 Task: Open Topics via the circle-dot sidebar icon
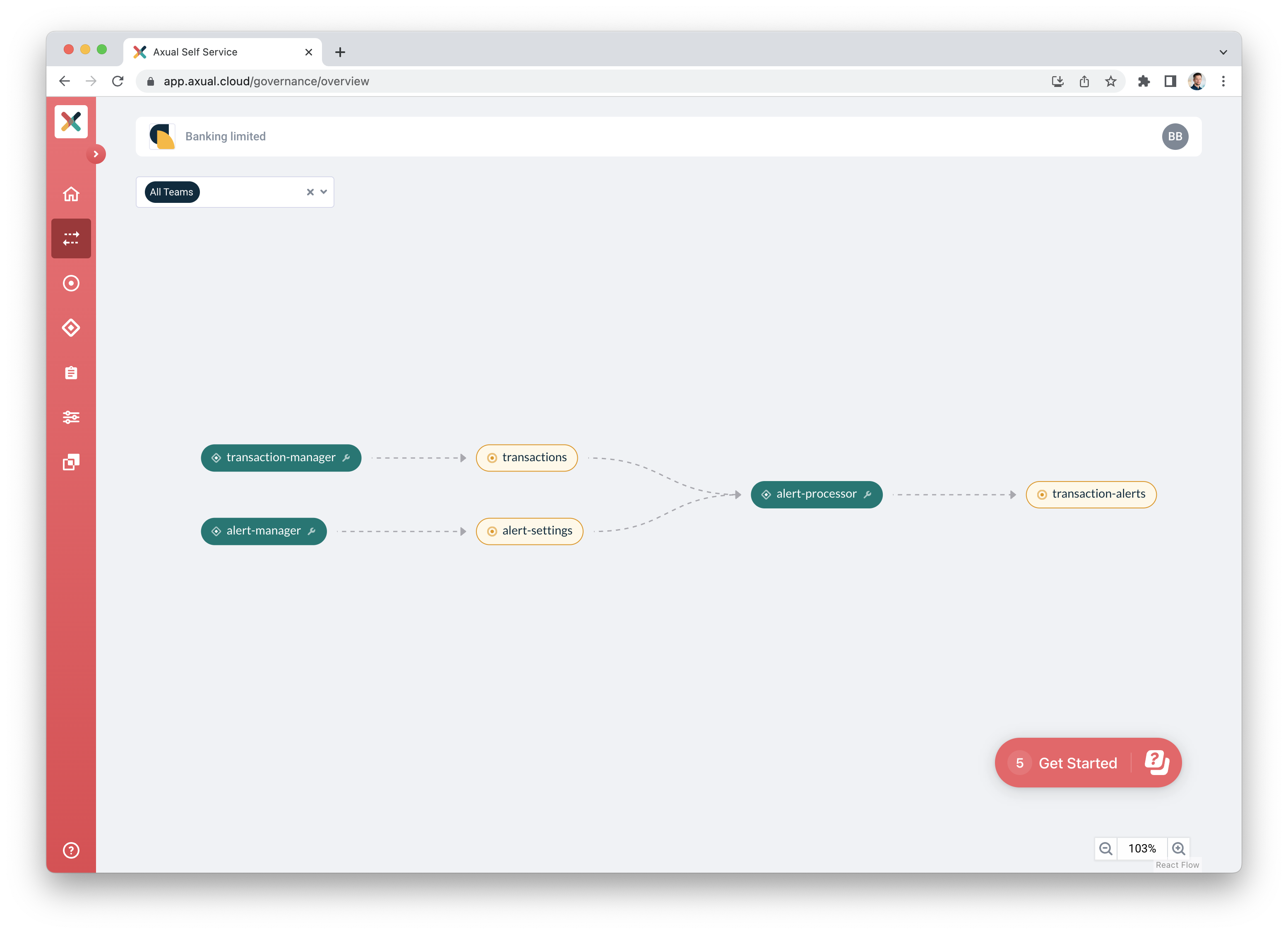[71, 283]
